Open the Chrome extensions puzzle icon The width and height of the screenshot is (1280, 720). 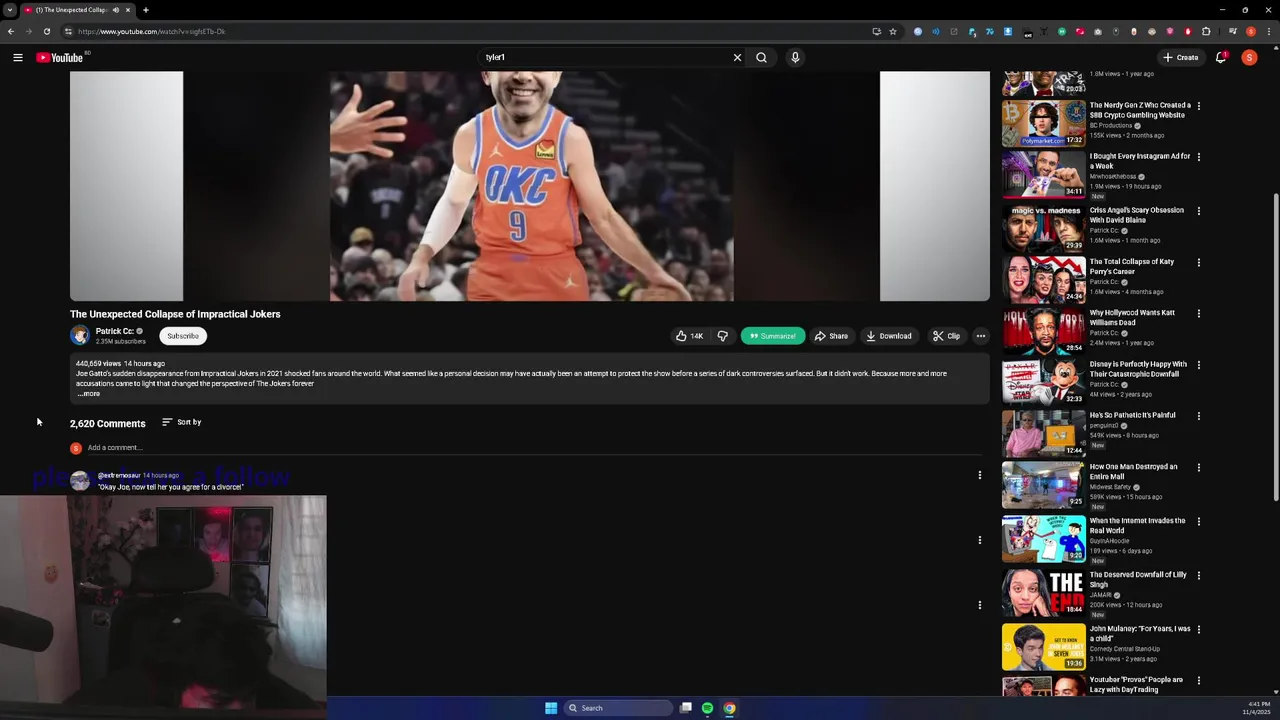[x=1206, y=31]
